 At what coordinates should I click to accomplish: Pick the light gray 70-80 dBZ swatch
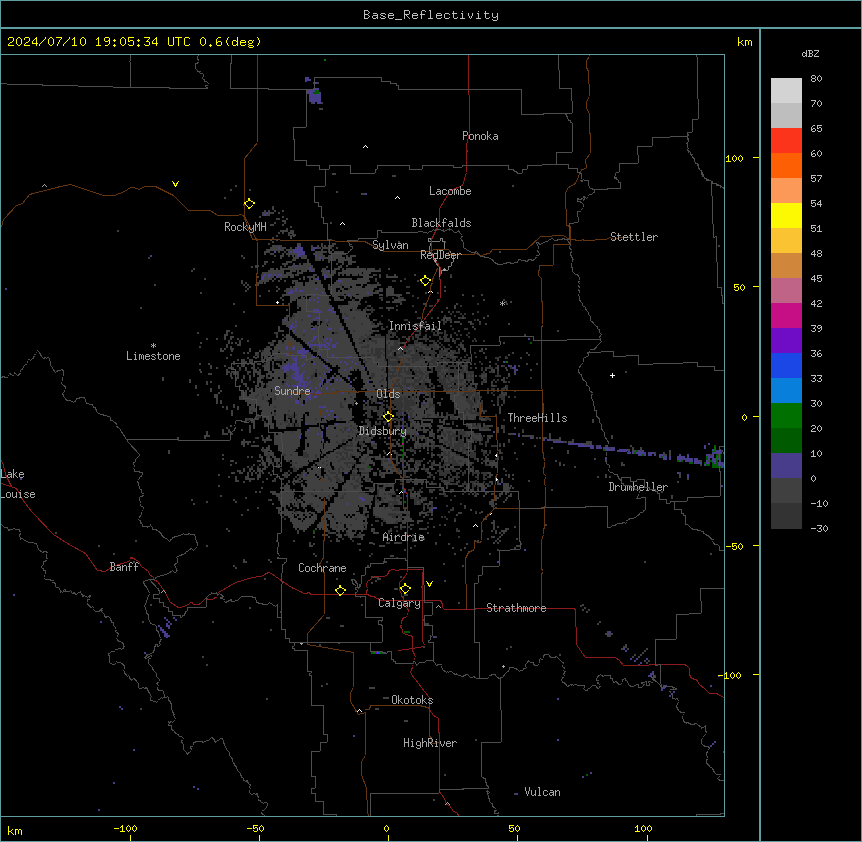tap(786, 90)
